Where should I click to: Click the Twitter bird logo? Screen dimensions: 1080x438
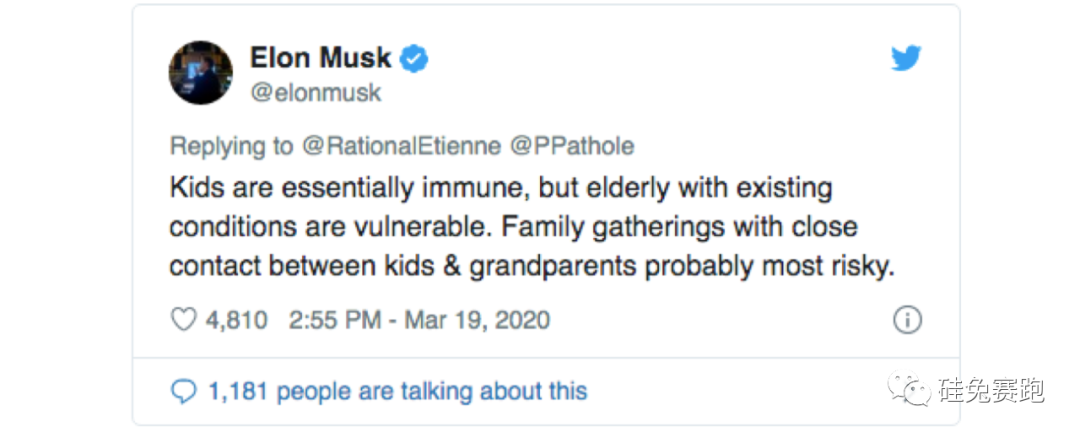[905, 59]
